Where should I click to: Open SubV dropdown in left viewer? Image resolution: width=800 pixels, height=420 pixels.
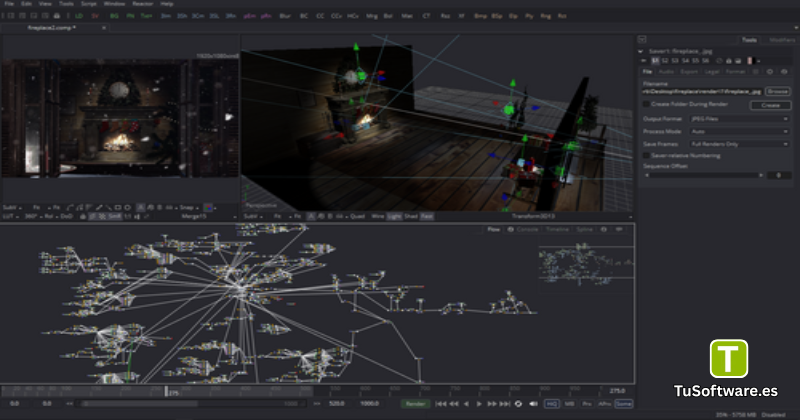[12, 208]
